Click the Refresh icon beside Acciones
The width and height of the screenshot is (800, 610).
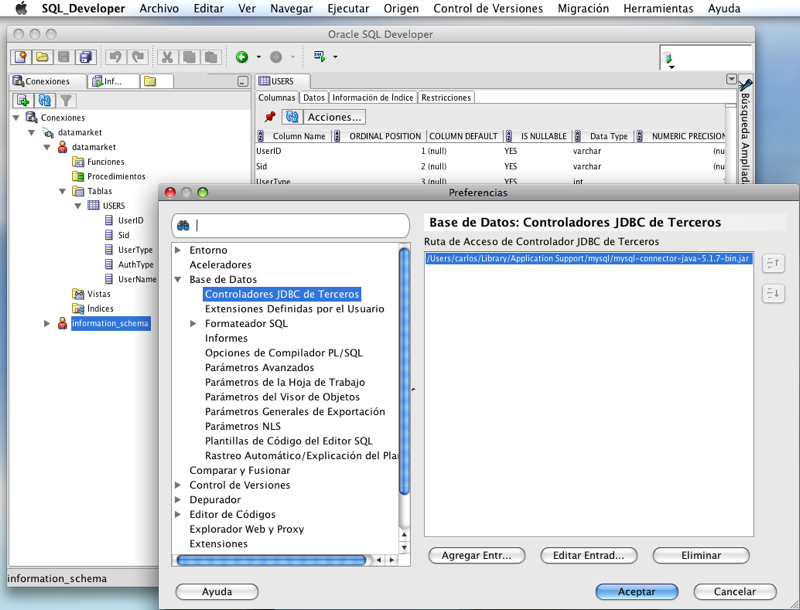[x=292, y=117]
